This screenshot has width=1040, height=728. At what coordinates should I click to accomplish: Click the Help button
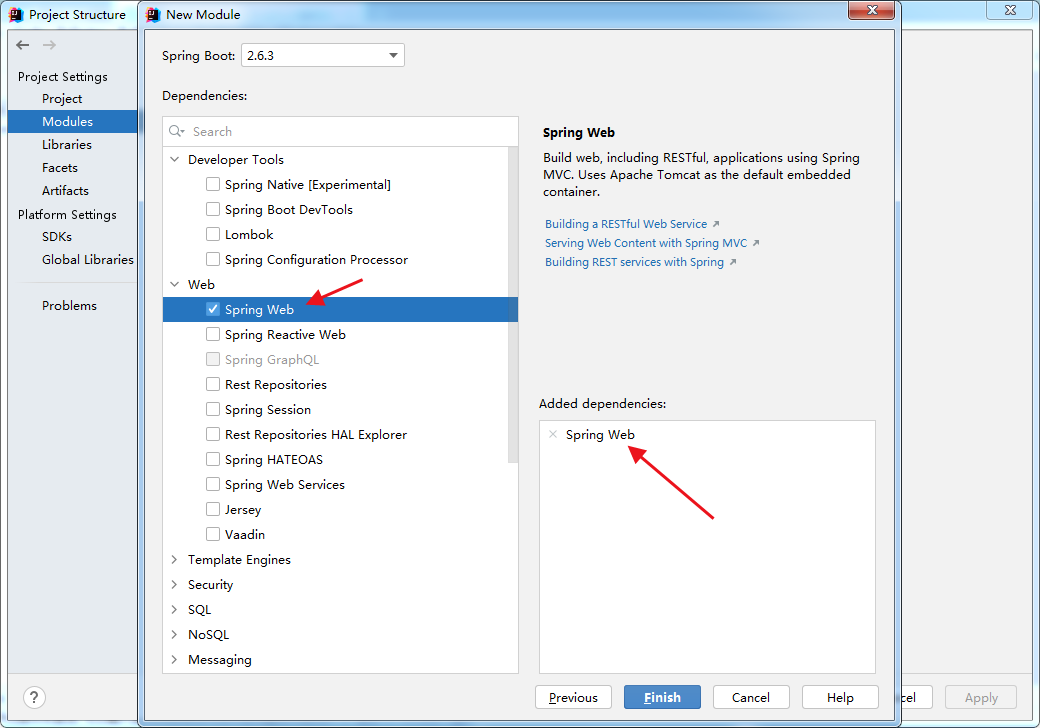pyautogui.click(x=840, y=697)
